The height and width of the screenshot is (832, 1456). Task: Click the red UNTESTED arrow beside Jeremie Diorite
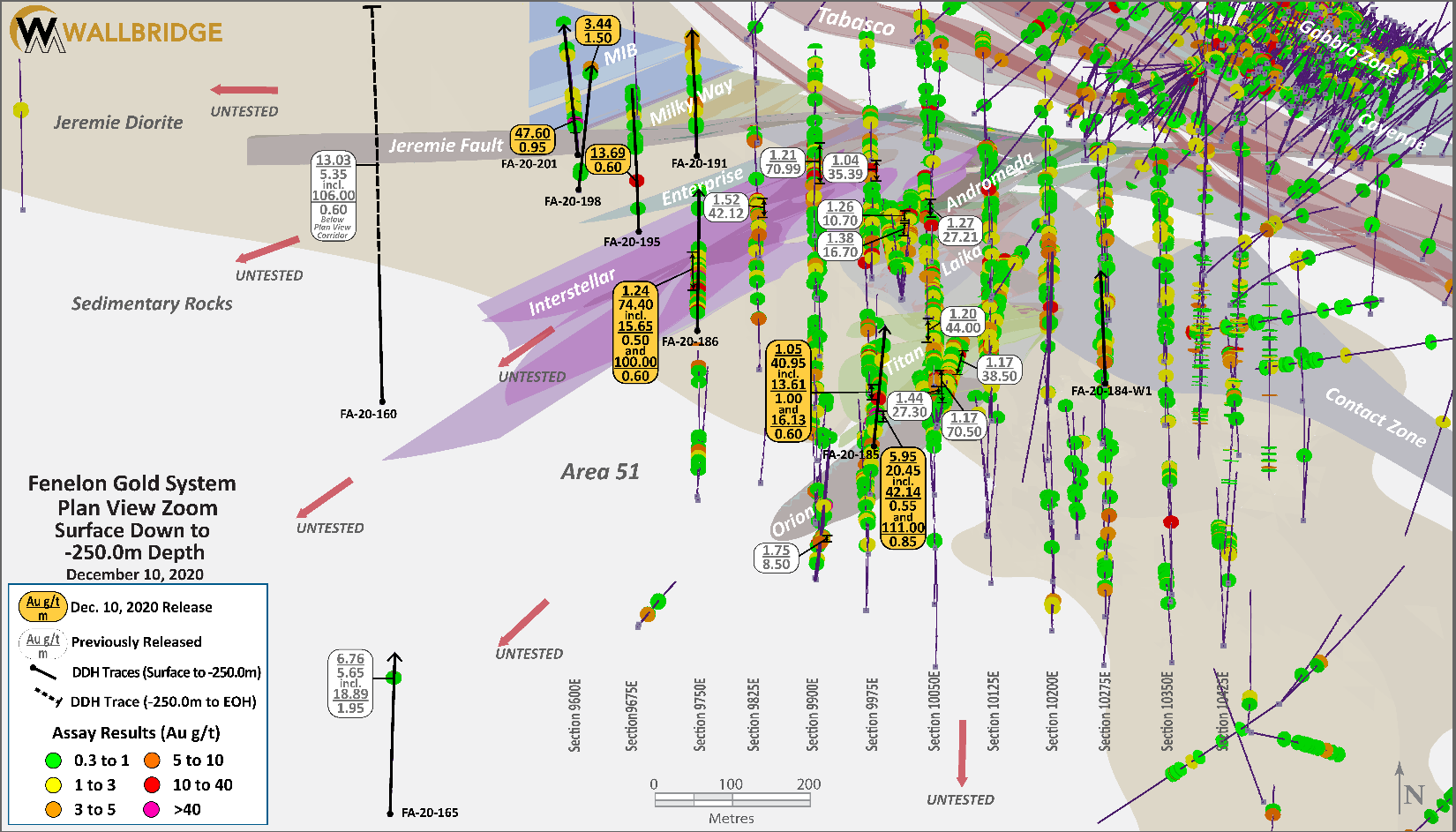(x=244, y=90)
